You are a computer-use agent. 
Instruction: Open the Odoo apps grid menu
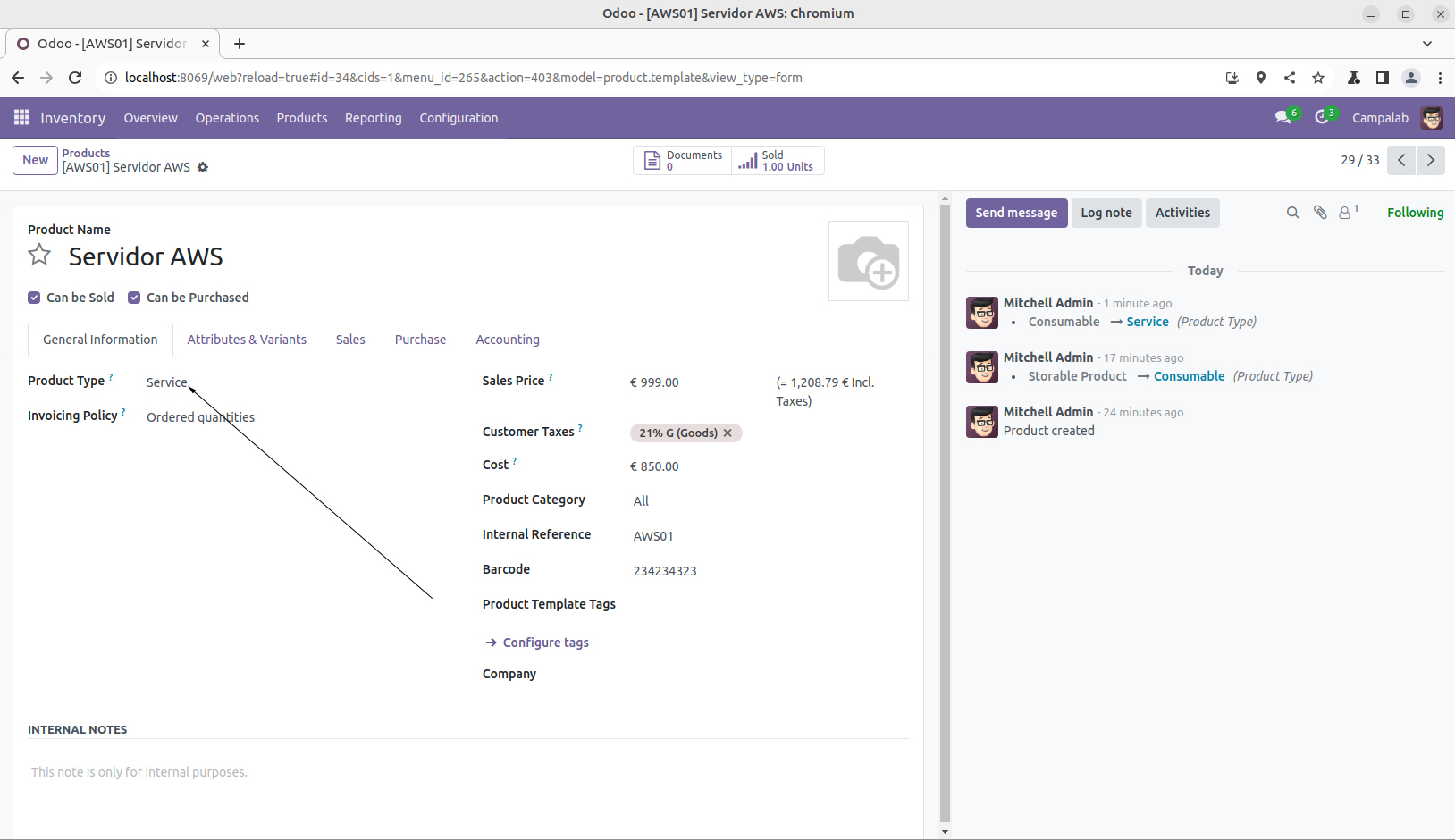(21, 118)
